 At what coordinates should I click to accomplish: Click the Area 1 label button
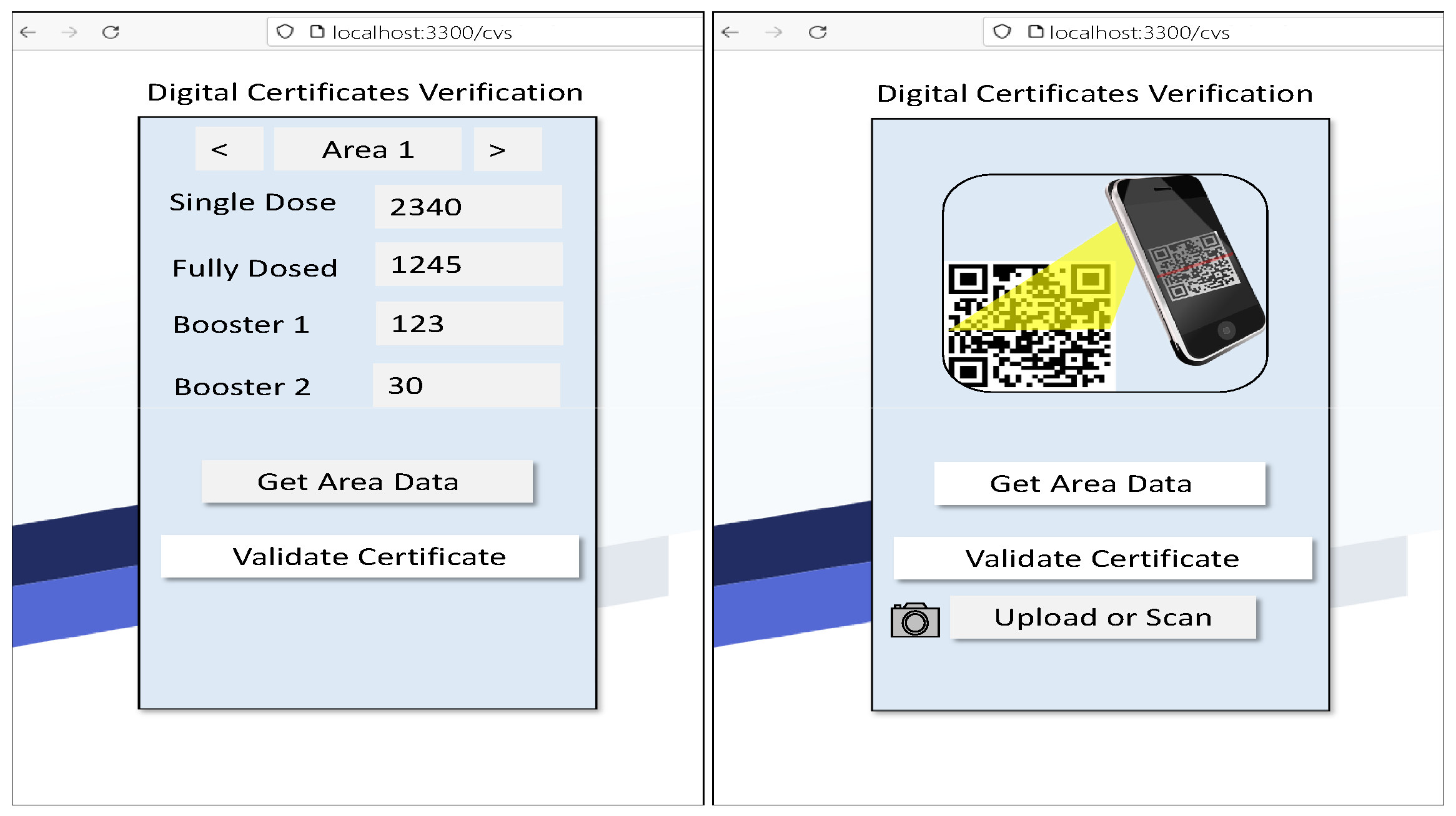click(x=367, y=150)
